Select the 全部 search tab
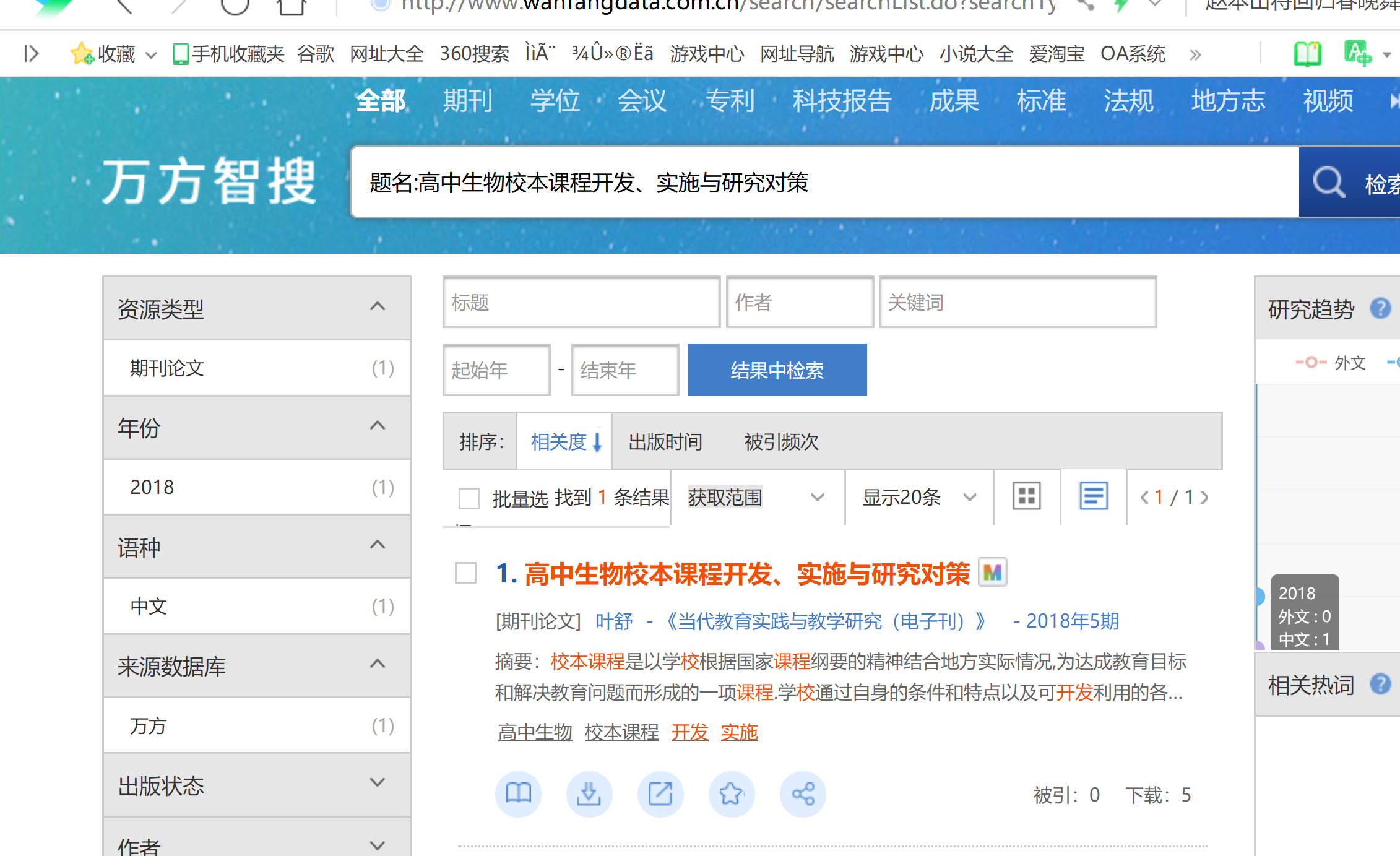Viewport: 1400px width, 856px height. pyautogui.click(x=381, y=100)
